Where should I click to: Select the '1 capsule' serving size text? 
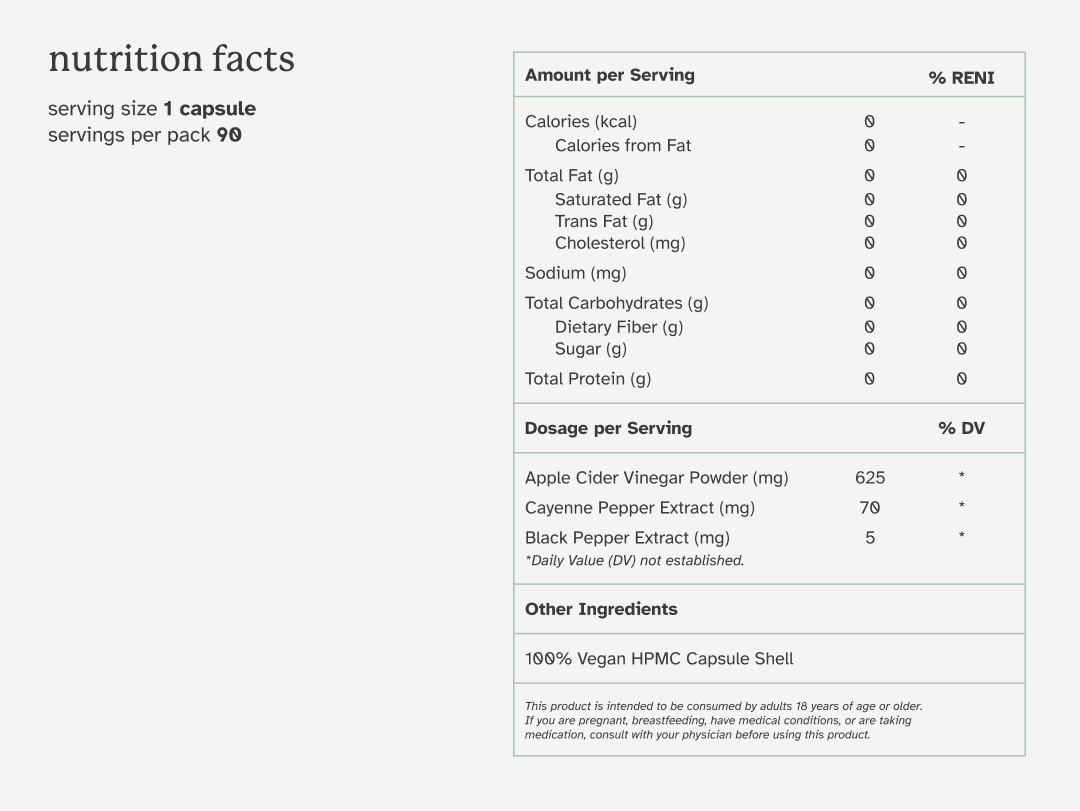(x=209, y=109)
